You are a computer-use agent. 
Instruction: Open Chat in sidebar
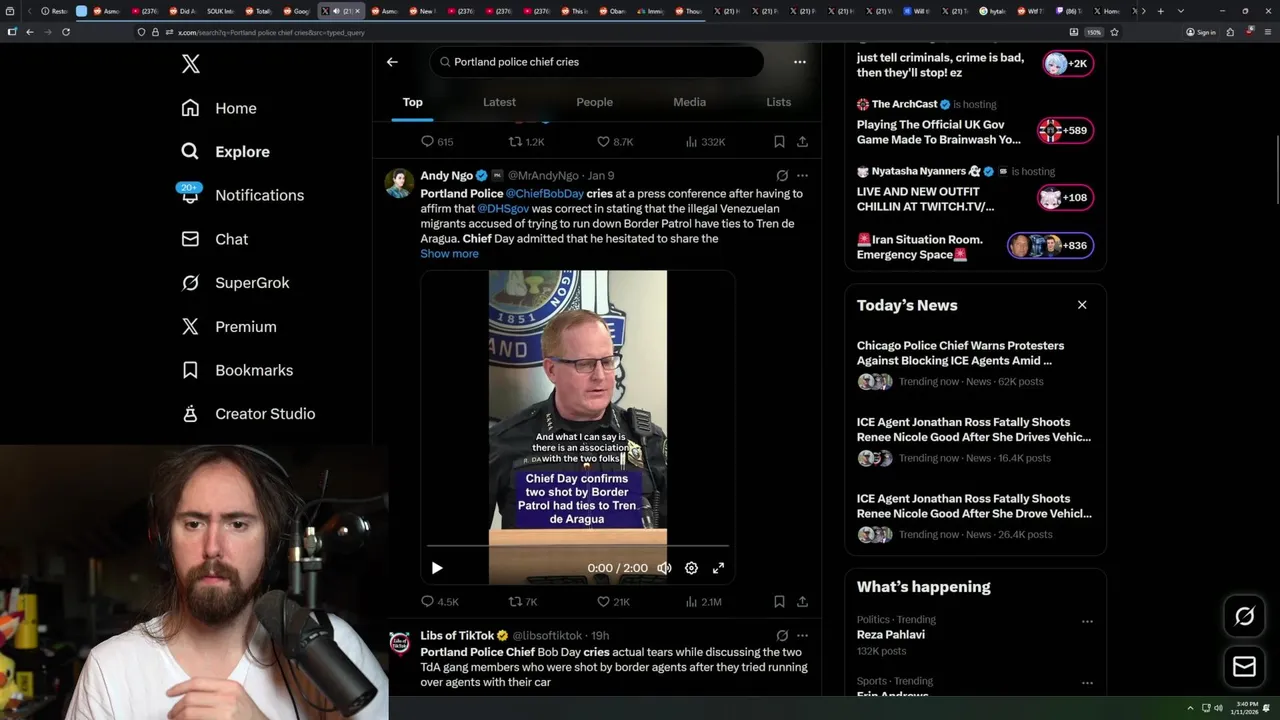coord(214,239)
